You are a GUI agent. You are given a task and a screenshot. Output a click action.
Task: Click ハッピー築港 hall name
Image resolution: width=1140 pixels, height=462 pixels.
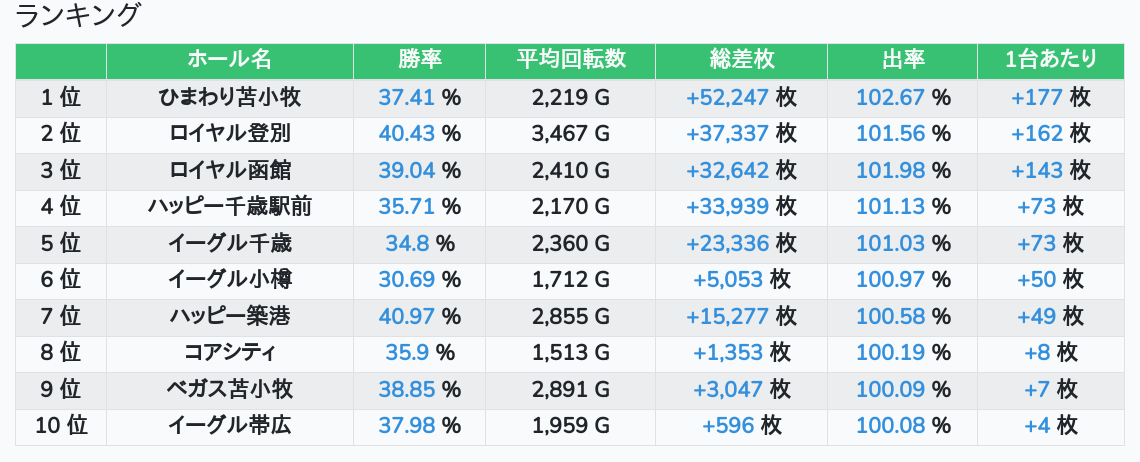point(229,317)
